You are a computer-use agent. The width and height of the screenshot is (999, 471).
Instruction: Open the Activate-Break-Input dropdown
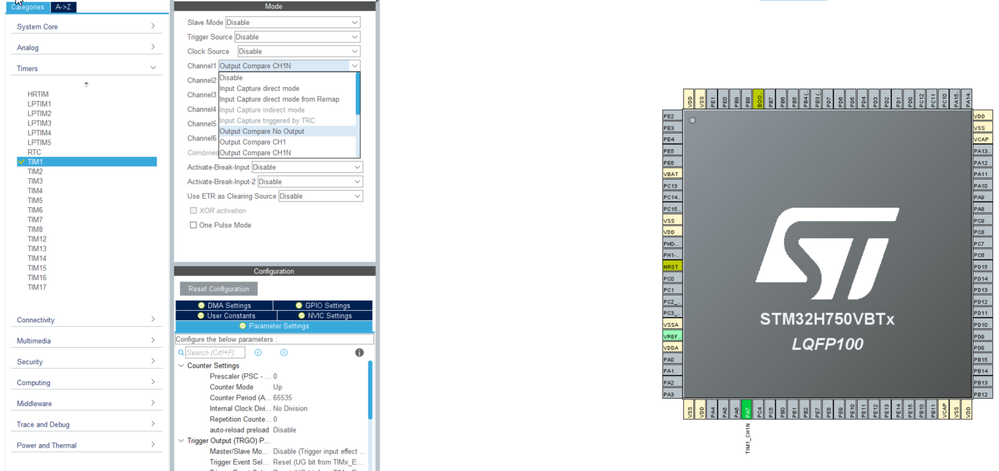(307, 167)
